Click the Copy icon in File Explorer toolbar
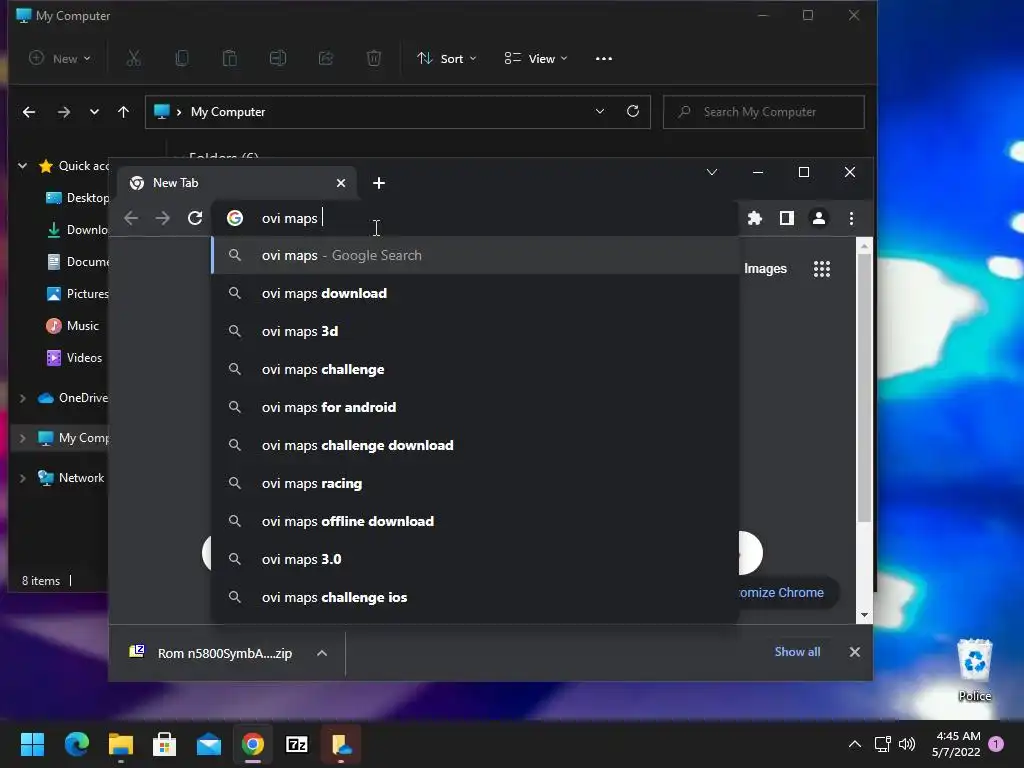Image resolution: width=1024 pixels, height=768 pixels. 182,58
